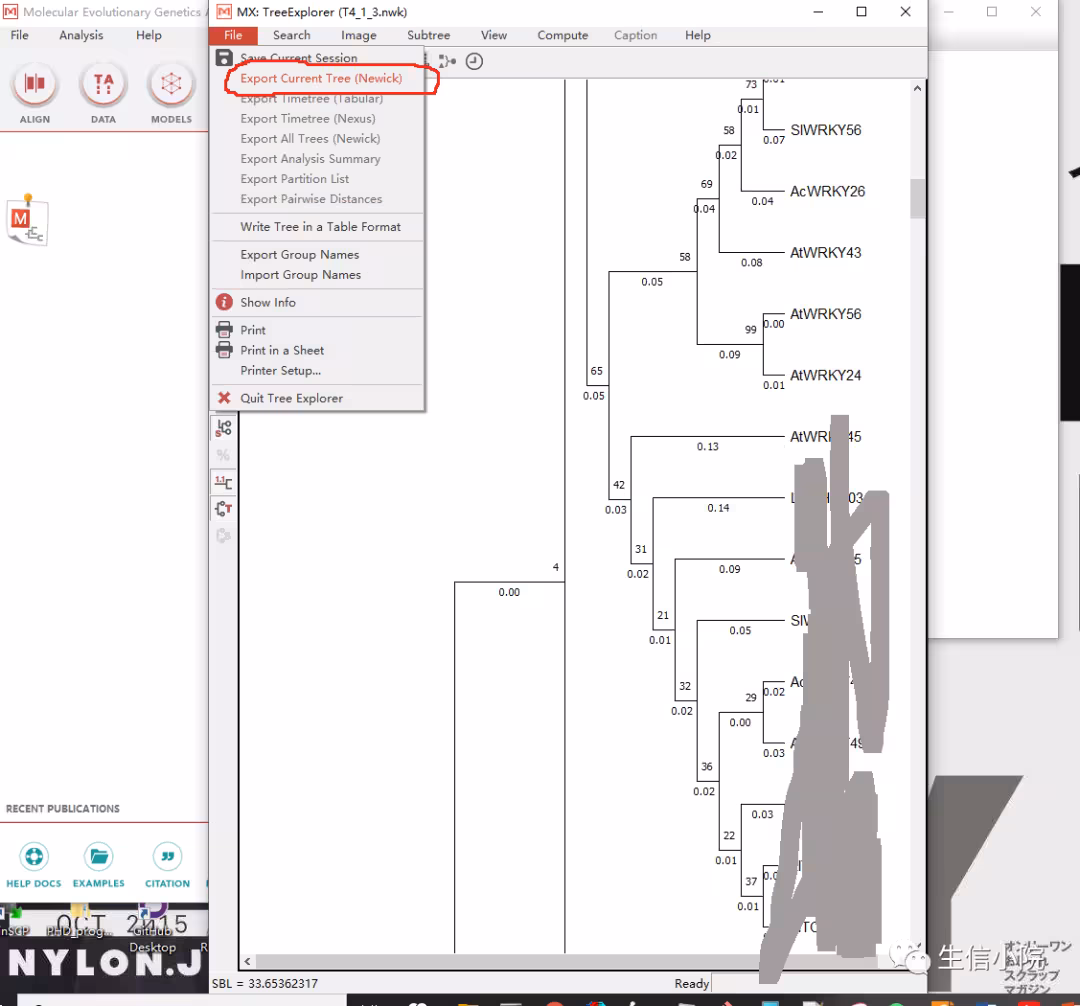Click the CITATION quote icon
The width and height of the screenshot is (1080, 1006).
click(167, 857)
